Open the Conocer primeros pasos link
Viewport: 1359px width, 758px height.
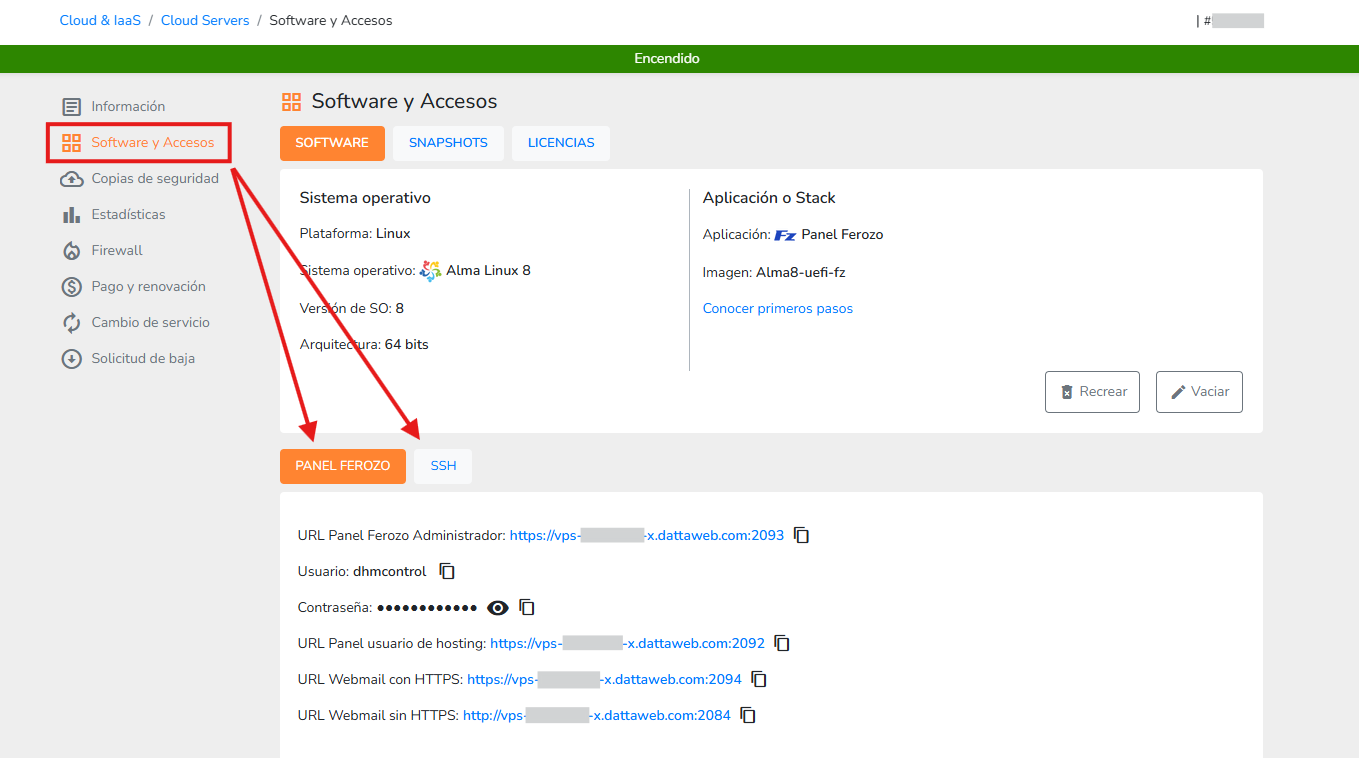point(777,308)
